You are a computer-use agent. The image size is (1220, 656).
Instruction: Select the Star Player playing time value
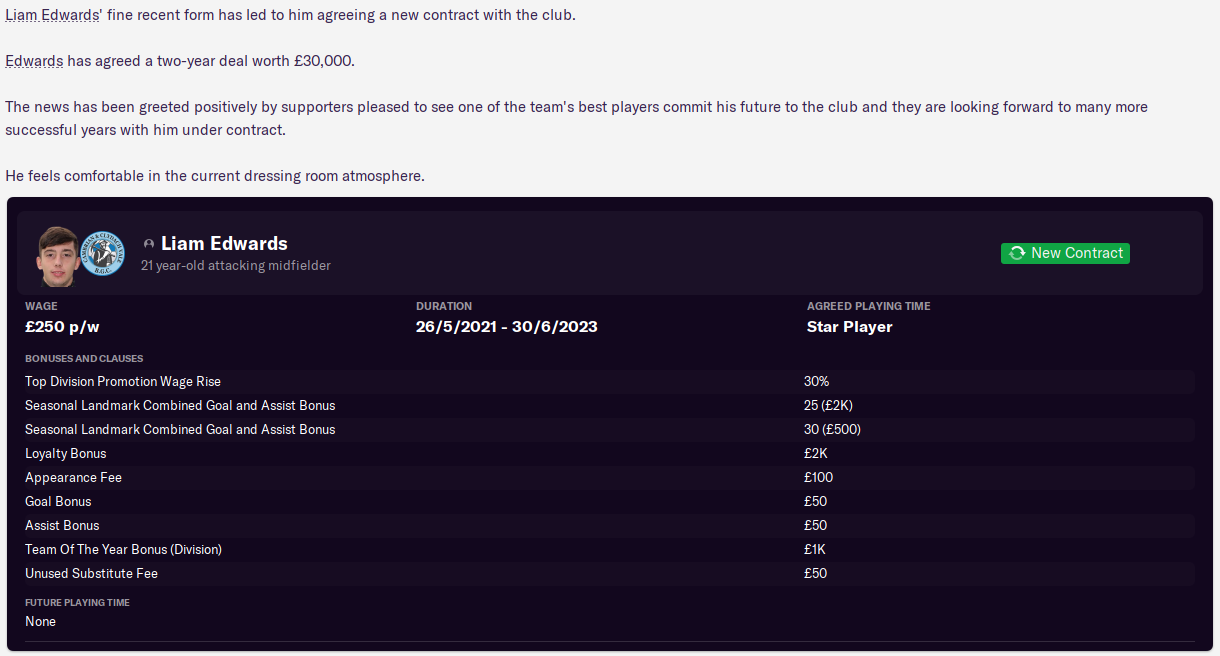849,327
